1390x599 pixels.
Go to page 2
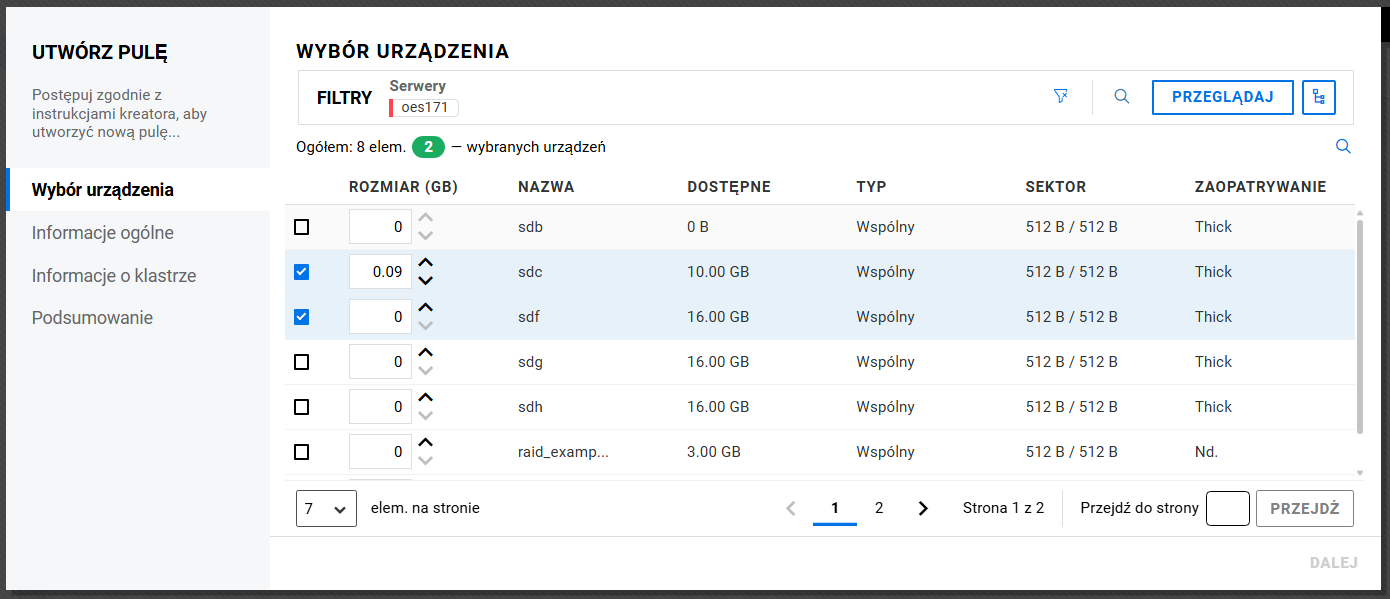pos(879,508)
